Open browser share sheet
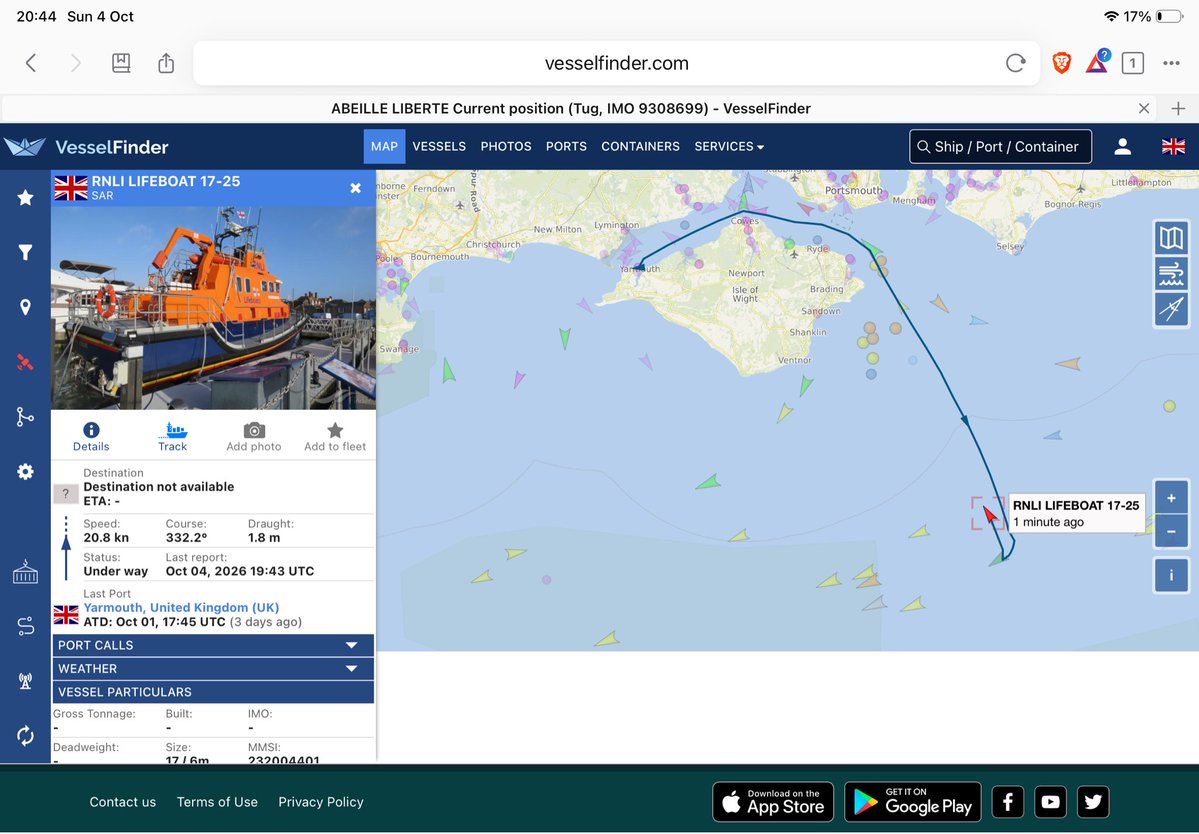This screenshot has width=1199, height=834. 166,63
